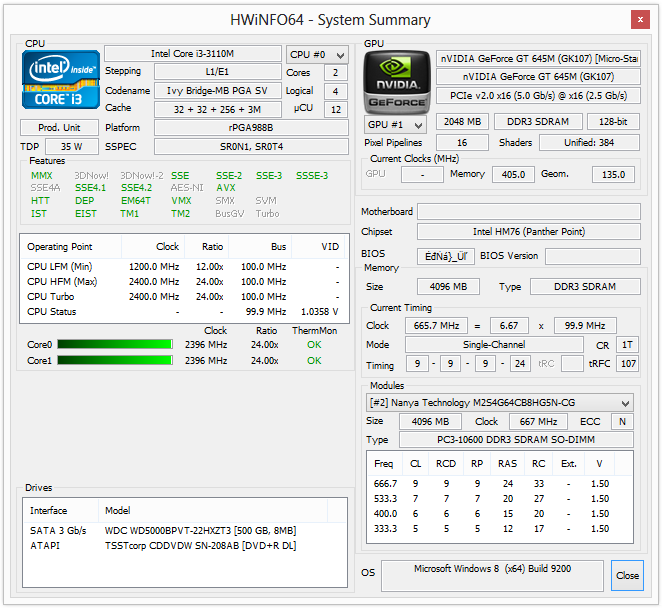Click the Stepping value L1/E1
Viewport: 662px width, 608px height.
pyautogui.click(x=217, y=72)
